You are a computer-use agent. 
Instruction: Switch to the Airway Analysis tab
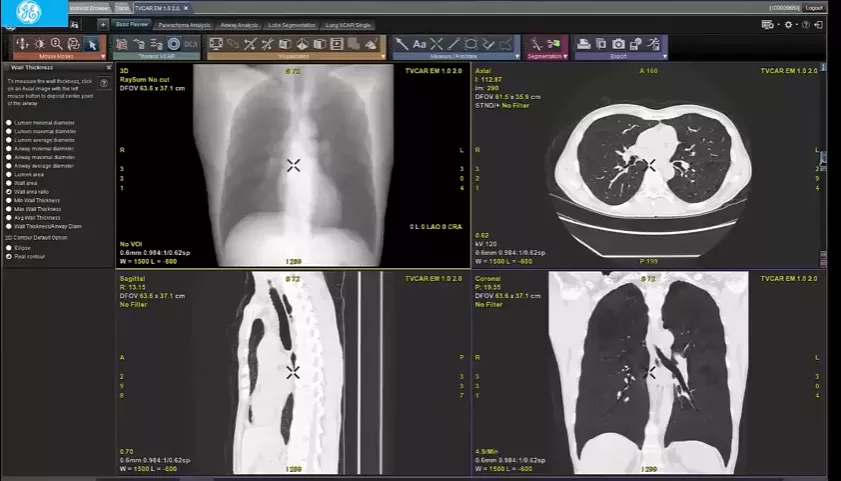[239, 25]
